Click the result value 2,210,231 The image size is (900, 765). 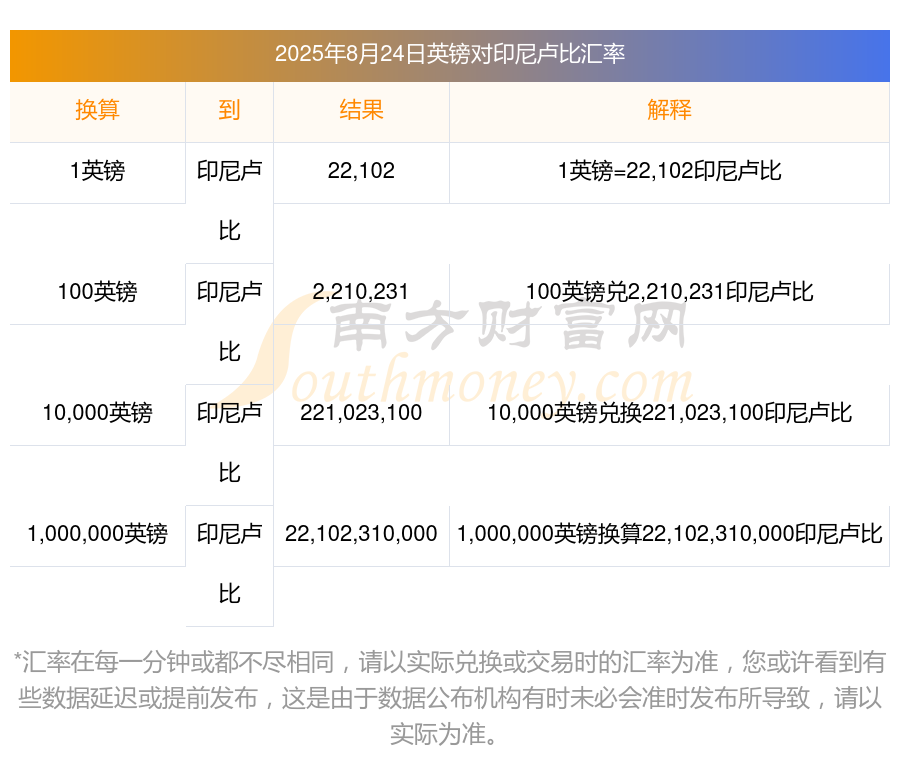click(361, 292)
